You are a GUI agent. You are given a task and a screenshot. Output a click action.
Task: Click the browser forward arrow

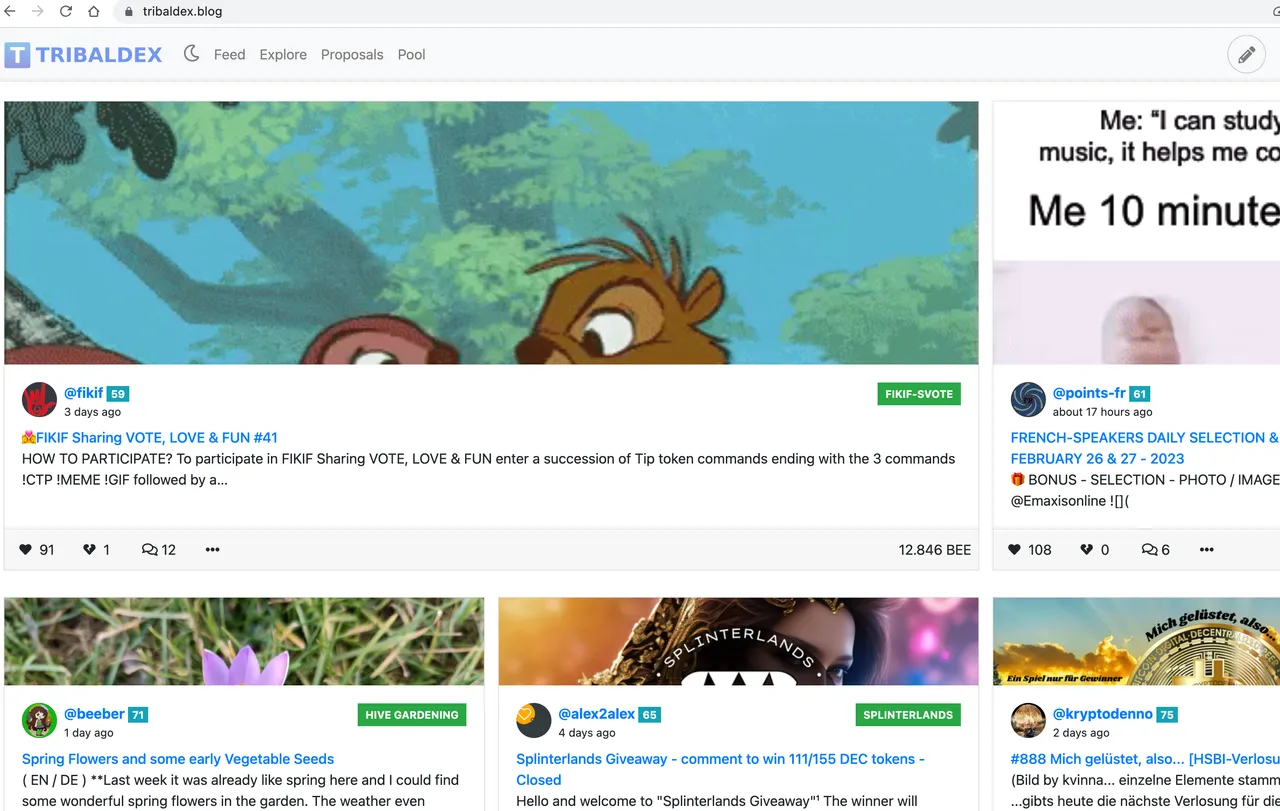[38, 12]
